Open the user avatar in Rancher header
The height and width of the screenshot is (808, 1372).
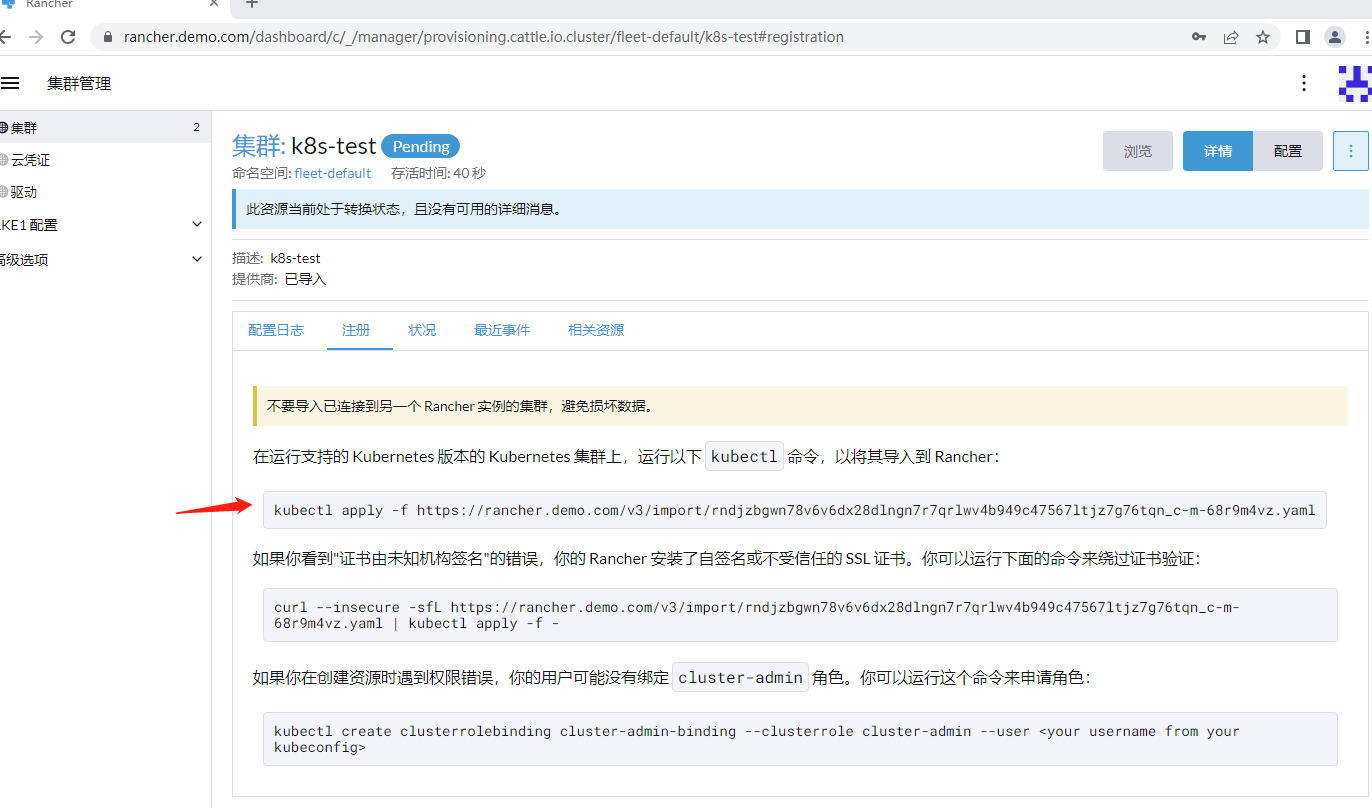coord(1355,84)
